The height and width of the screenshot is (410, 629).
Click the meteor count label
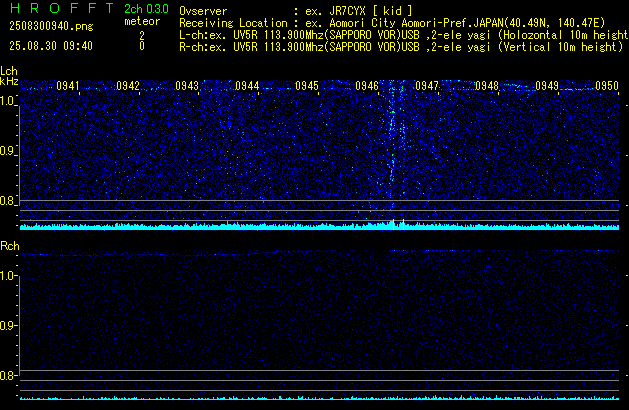pyautogui.click(x=142, y=21)
